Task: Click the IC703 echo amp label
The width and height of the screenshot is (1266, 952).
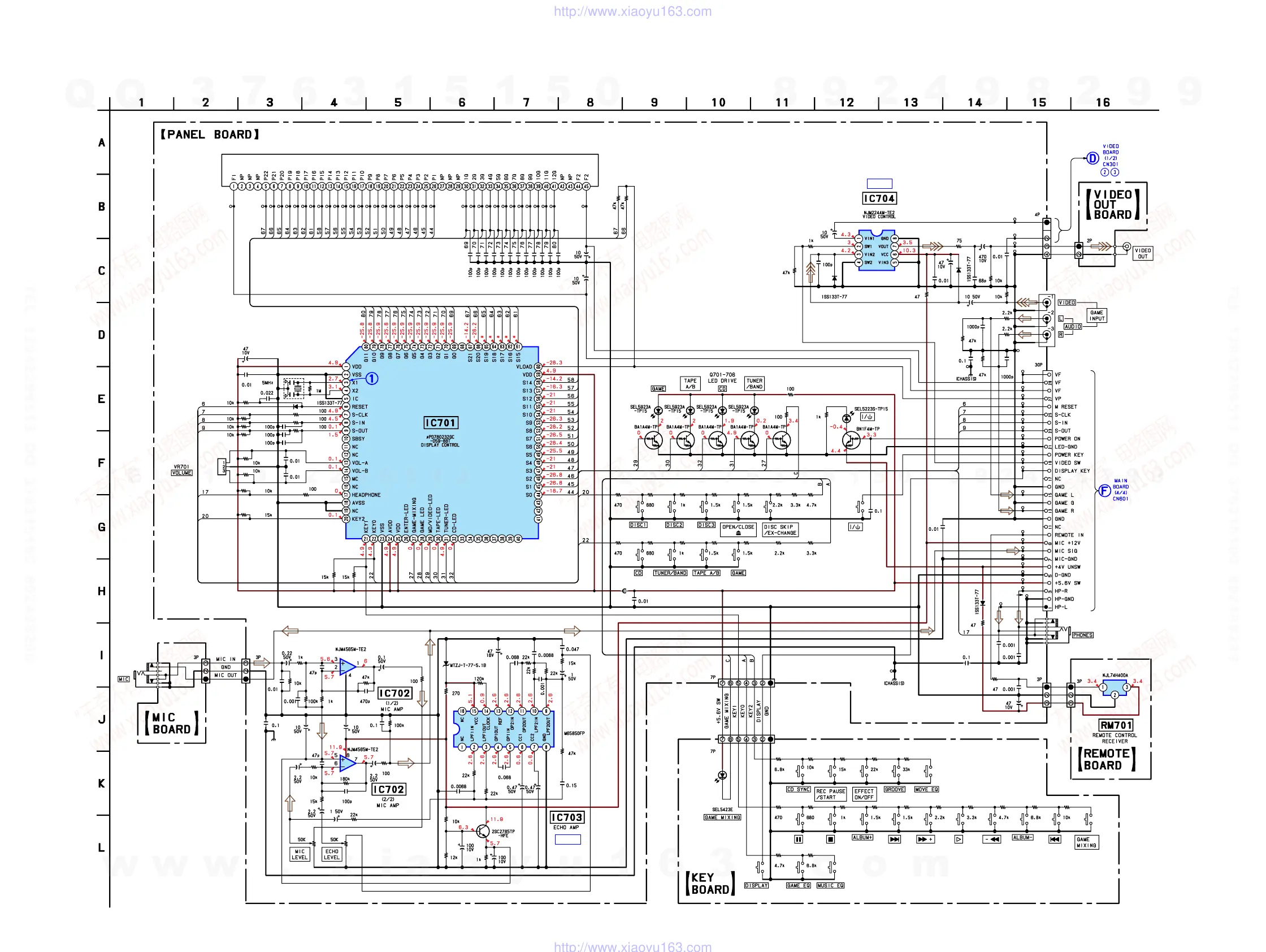Action: pyautogui.click(x=567, y=817)
